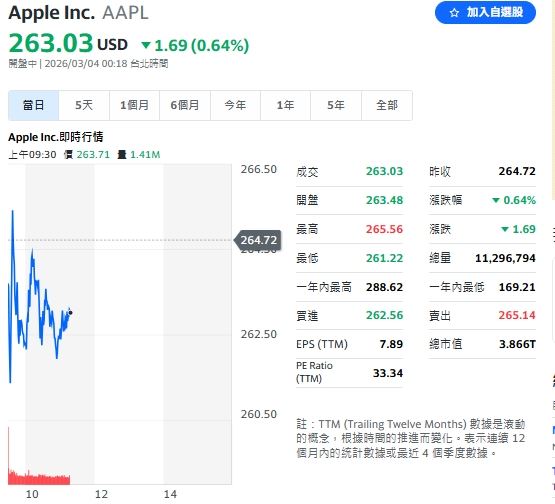The image size is (555, 504).
Task: Click the Apple Inc.即時行情 chart title
Action: pyautogui.click(x=56, y=137)
